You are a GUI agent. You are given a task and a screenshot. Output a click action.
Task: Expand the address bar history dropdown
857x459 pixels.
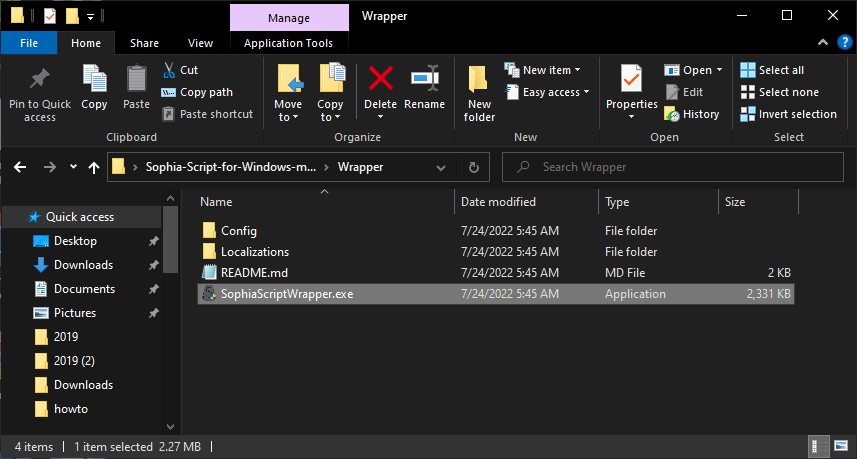(x=441, y=167)
